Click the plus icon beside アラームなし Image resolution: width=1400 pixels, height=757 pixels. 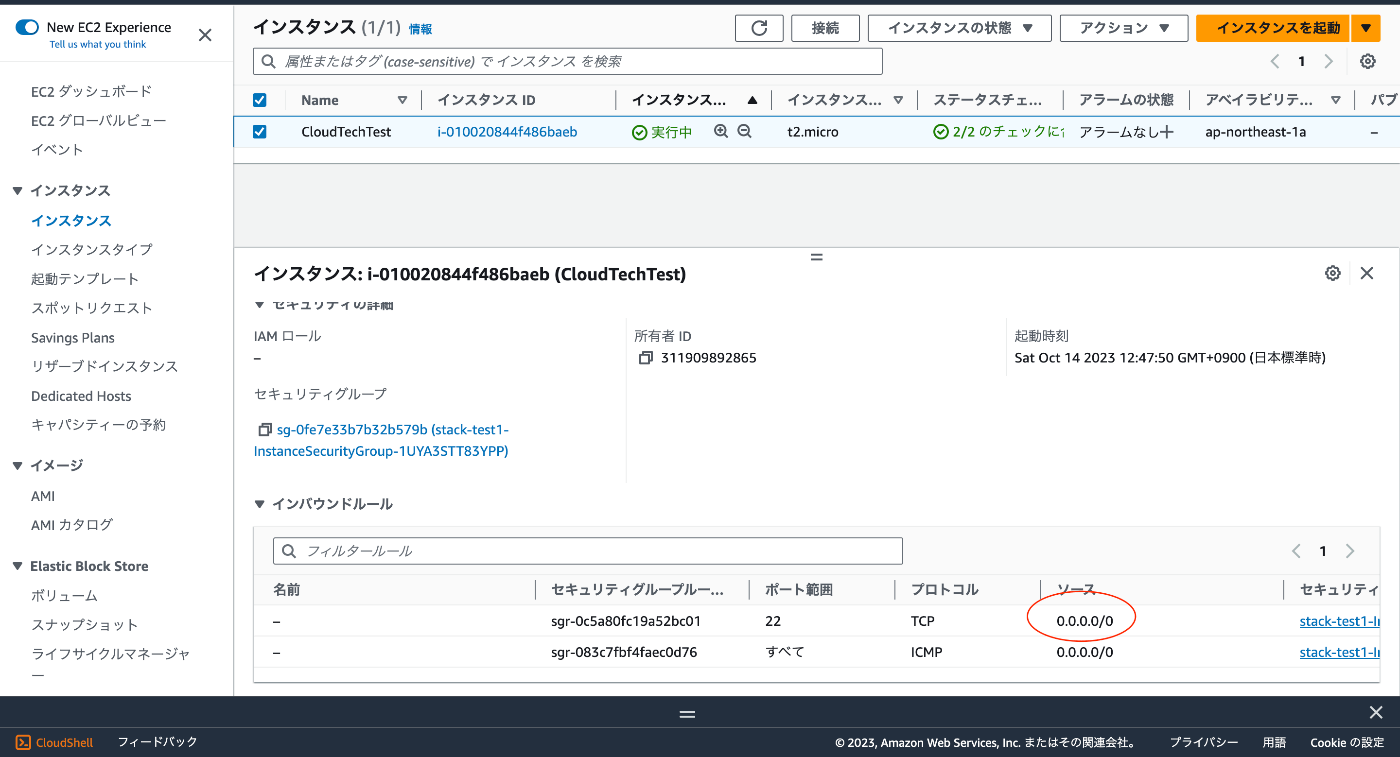click(x=1166, y=132)
